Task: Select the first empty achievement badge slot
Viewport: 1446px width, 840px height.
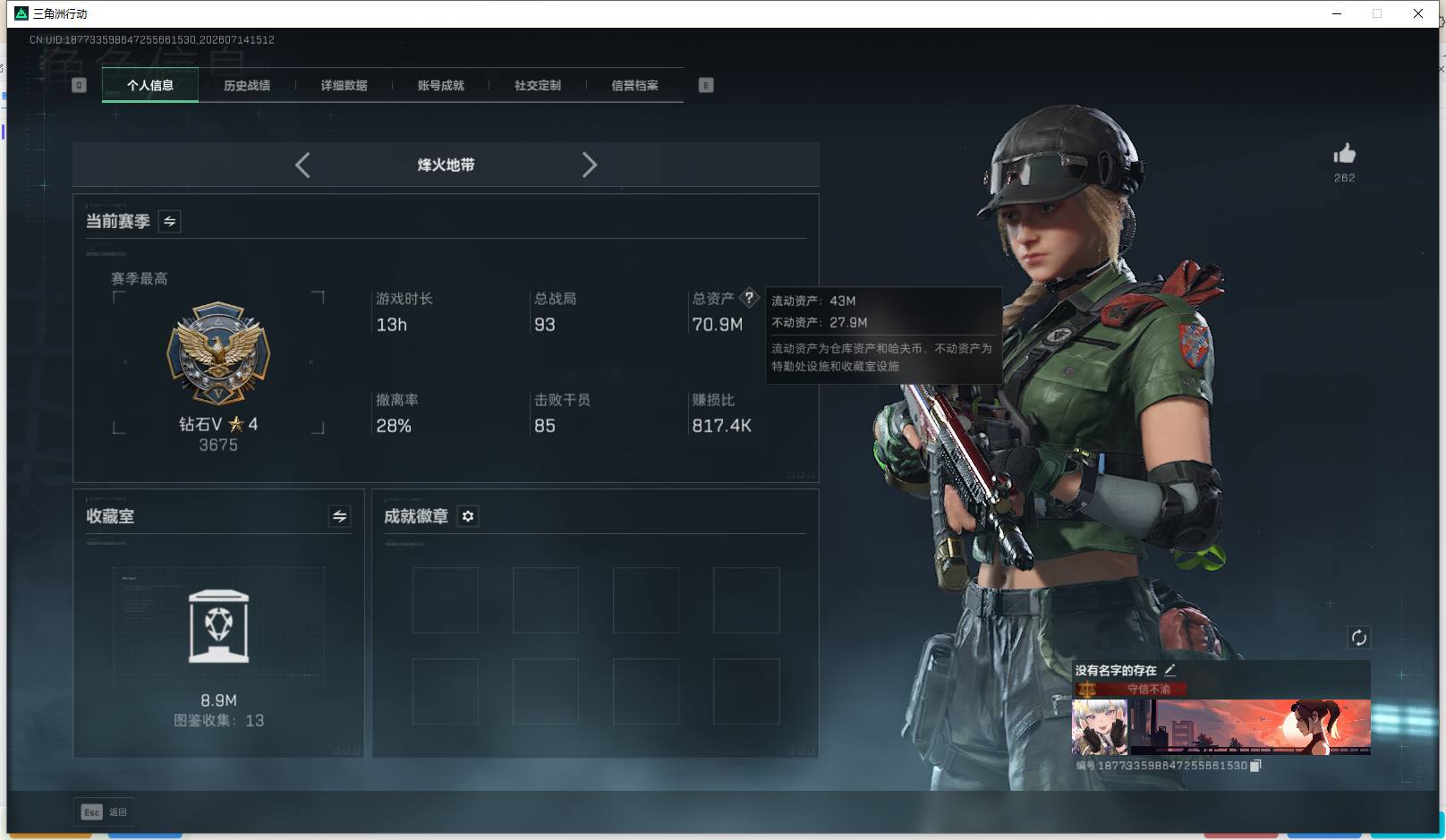Action: coord(446,600)
